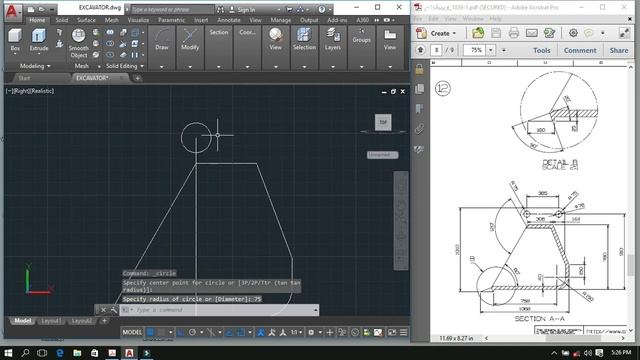
Task: Toggle object snap tracking in status bar
Action: tap(229, 333)
